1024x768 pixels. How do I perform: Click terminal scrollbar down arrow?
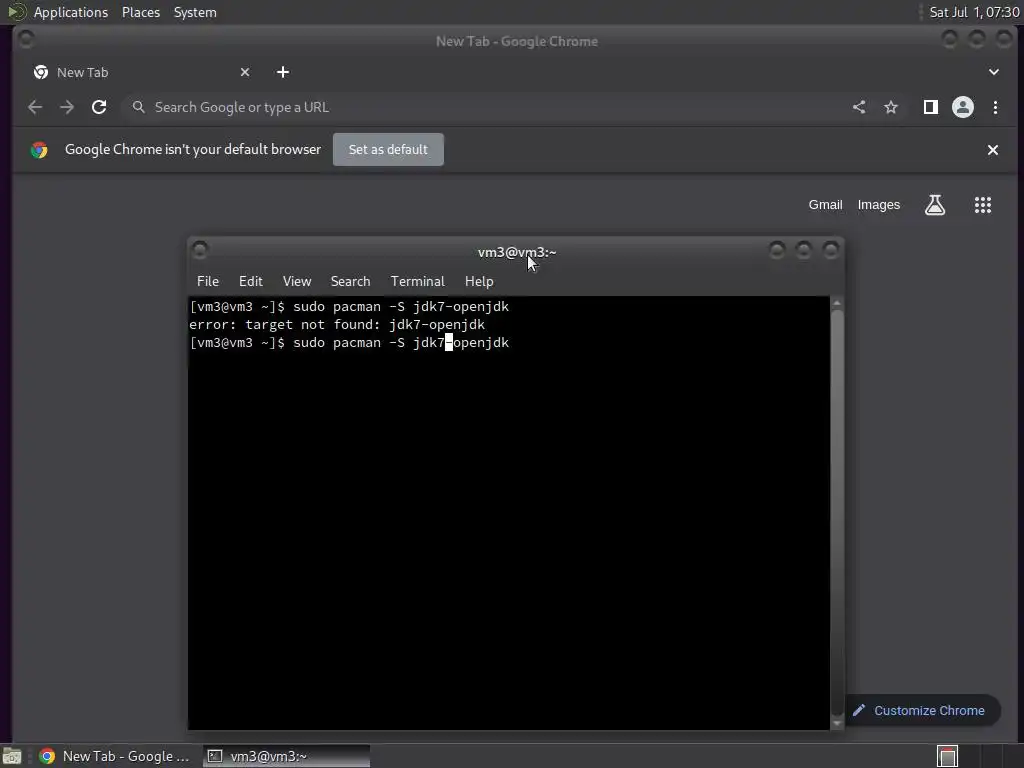pyautogui.click(x=837, y=723)
